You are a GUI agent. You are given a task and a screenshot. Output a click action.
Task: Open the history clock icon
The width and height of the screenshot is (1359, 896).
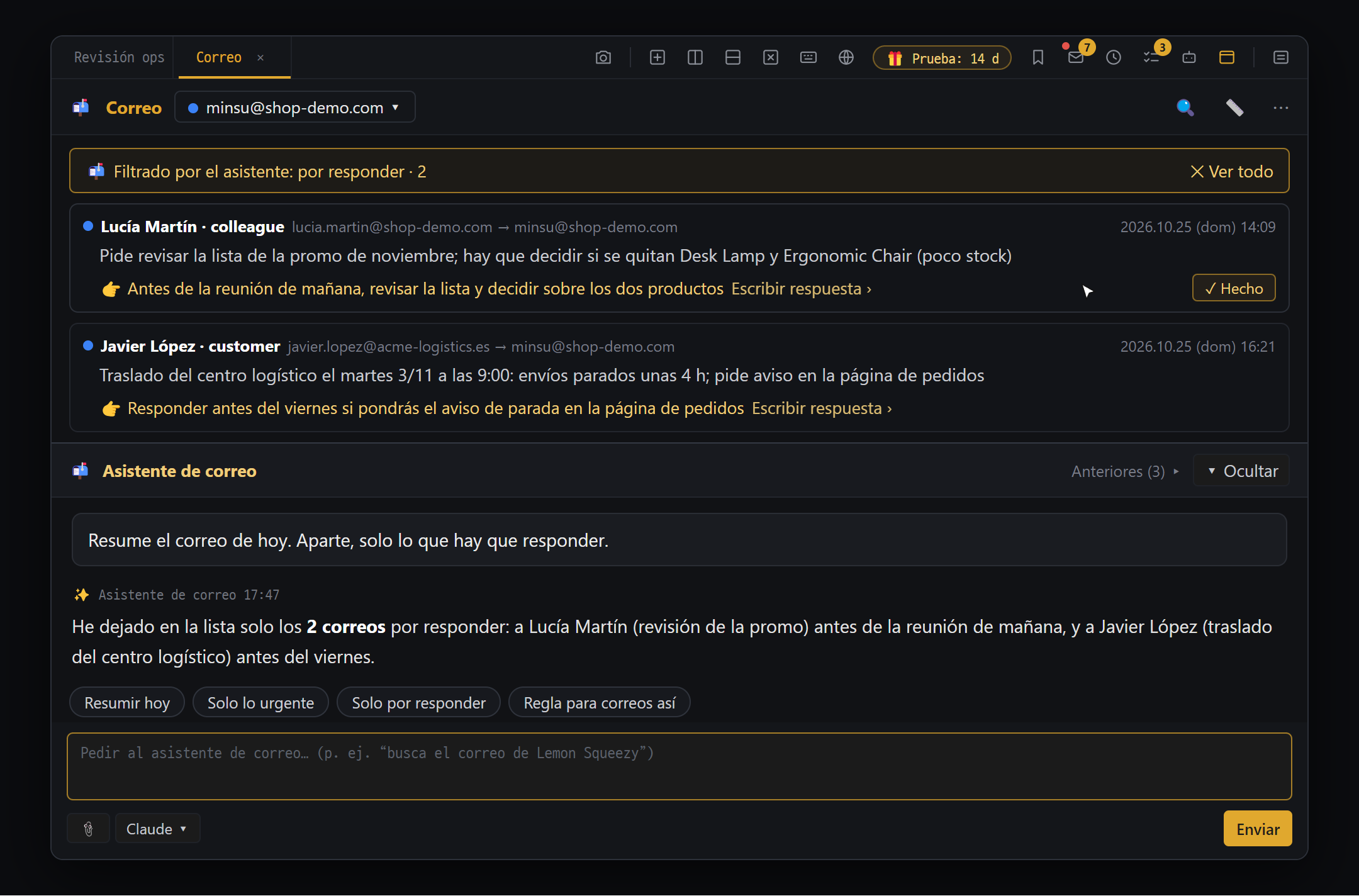point(1113,58)
